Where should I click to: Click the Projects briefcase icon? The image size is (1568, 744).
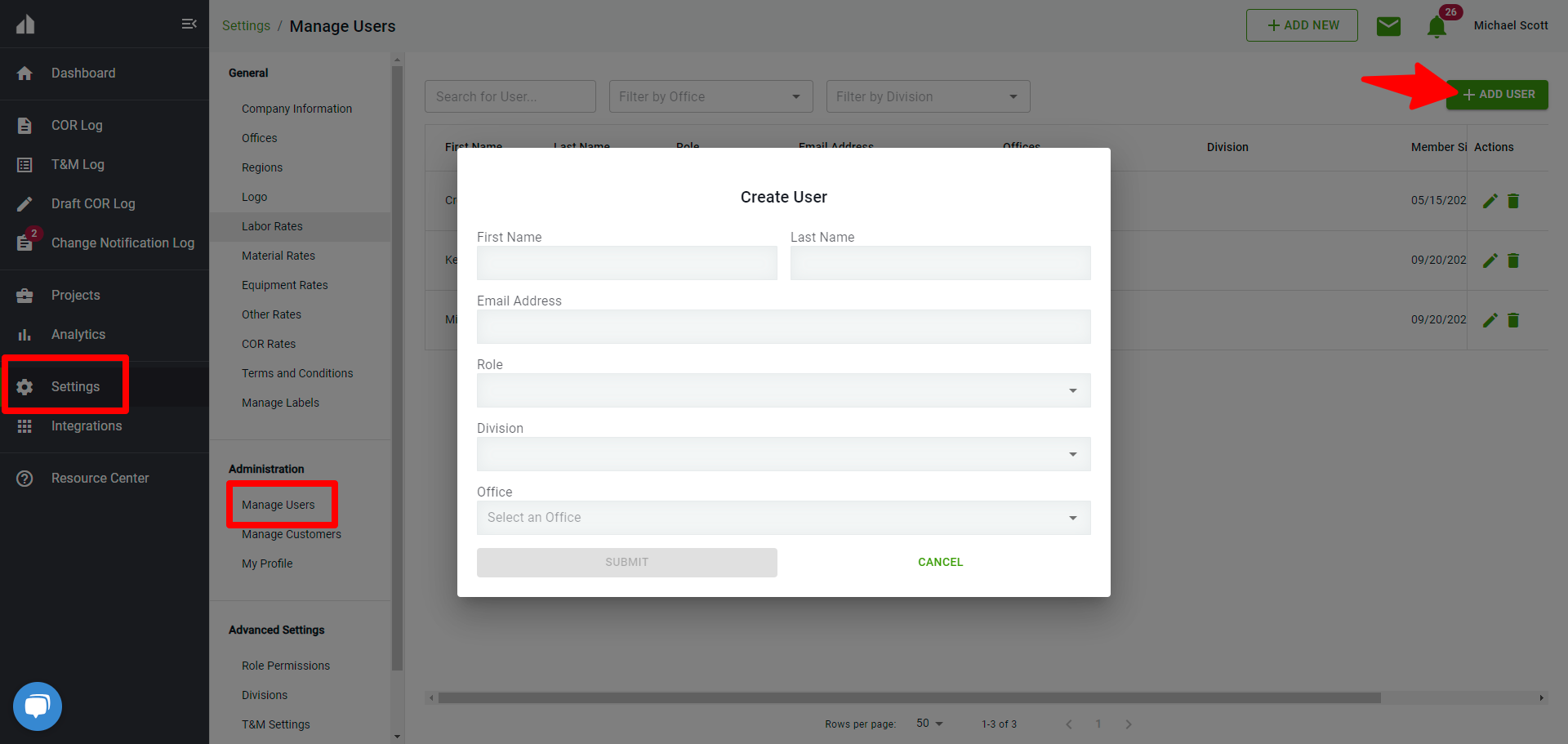24,296
